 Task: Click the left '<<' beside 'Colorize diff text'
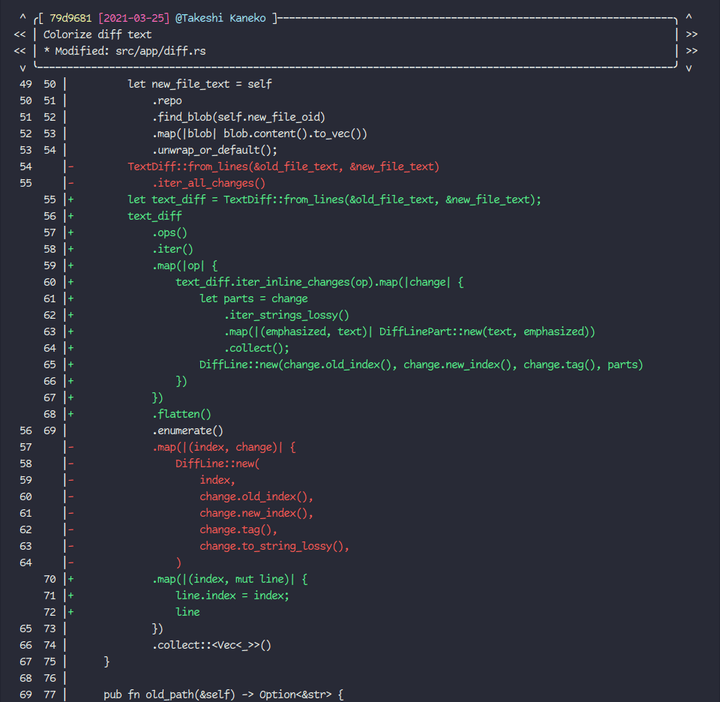tap(20, 34)
